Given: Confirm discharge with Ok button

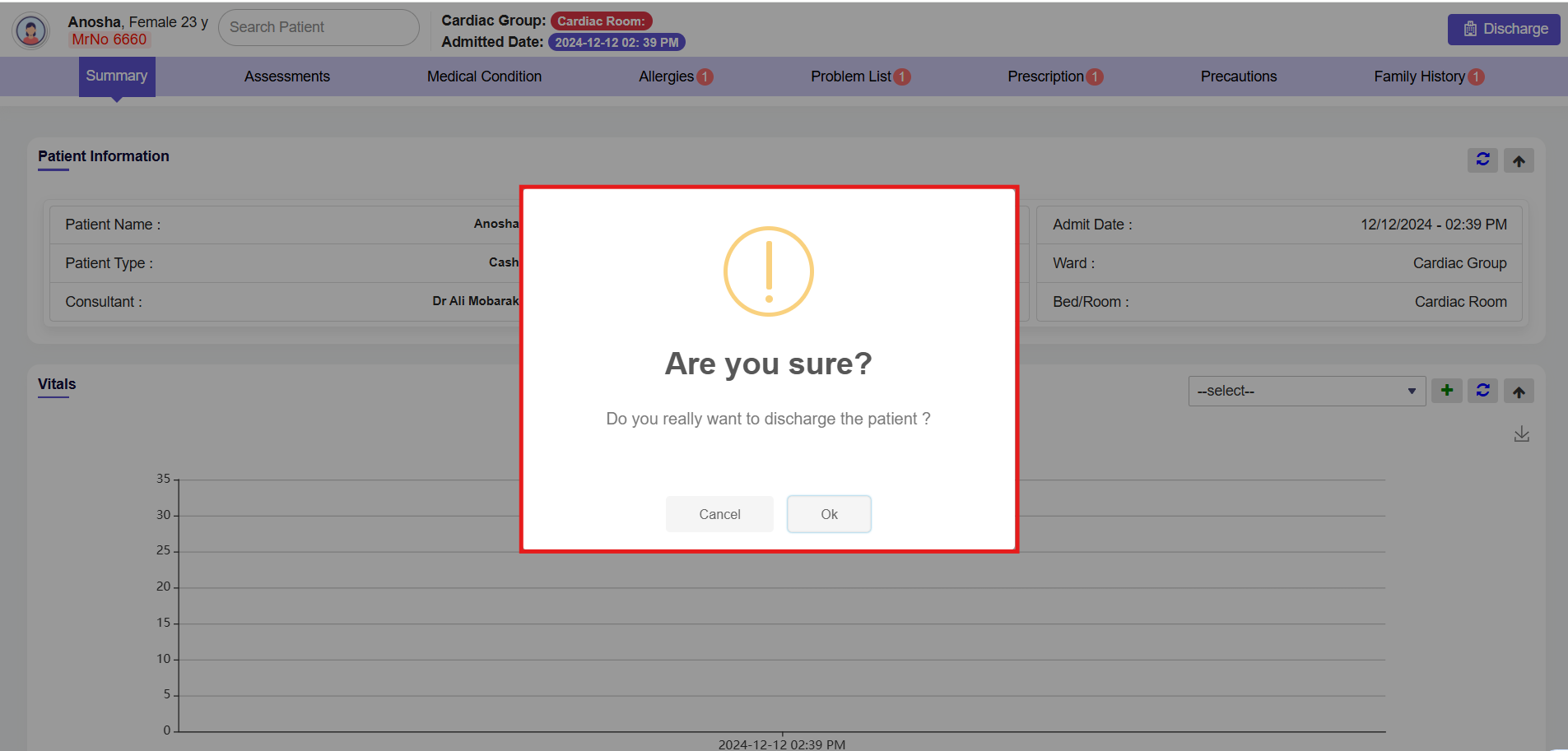Looking at the screenshot, I should point(829,514).
